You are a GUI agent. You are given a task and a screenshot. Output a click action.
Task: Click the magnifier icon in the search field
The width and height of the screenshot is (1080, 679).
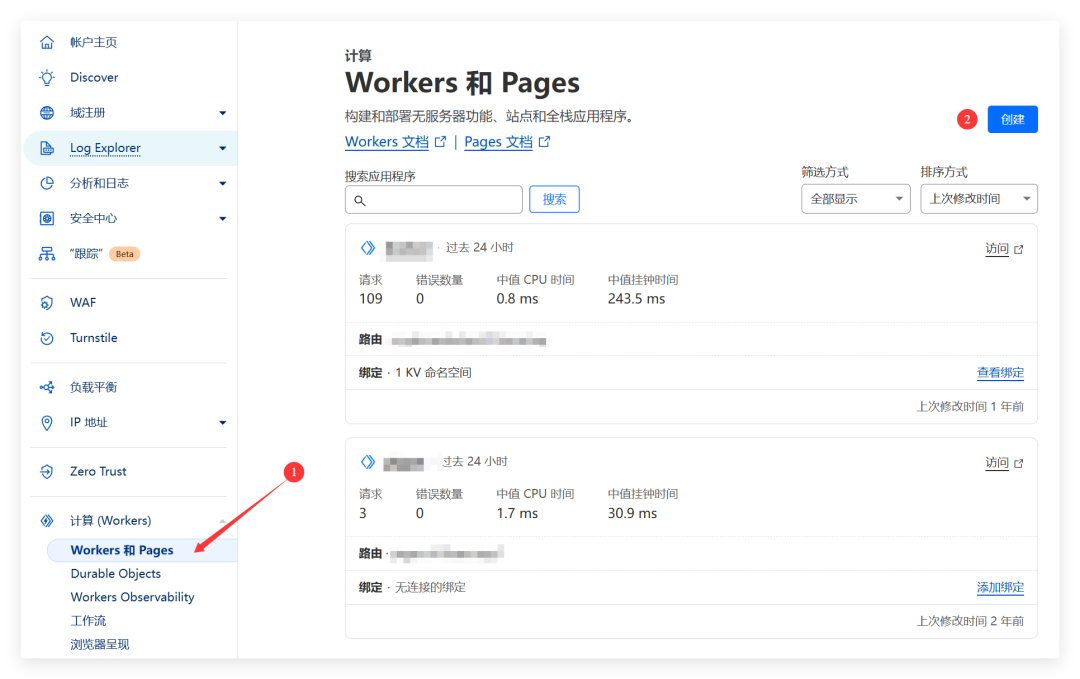pos(360,200)
